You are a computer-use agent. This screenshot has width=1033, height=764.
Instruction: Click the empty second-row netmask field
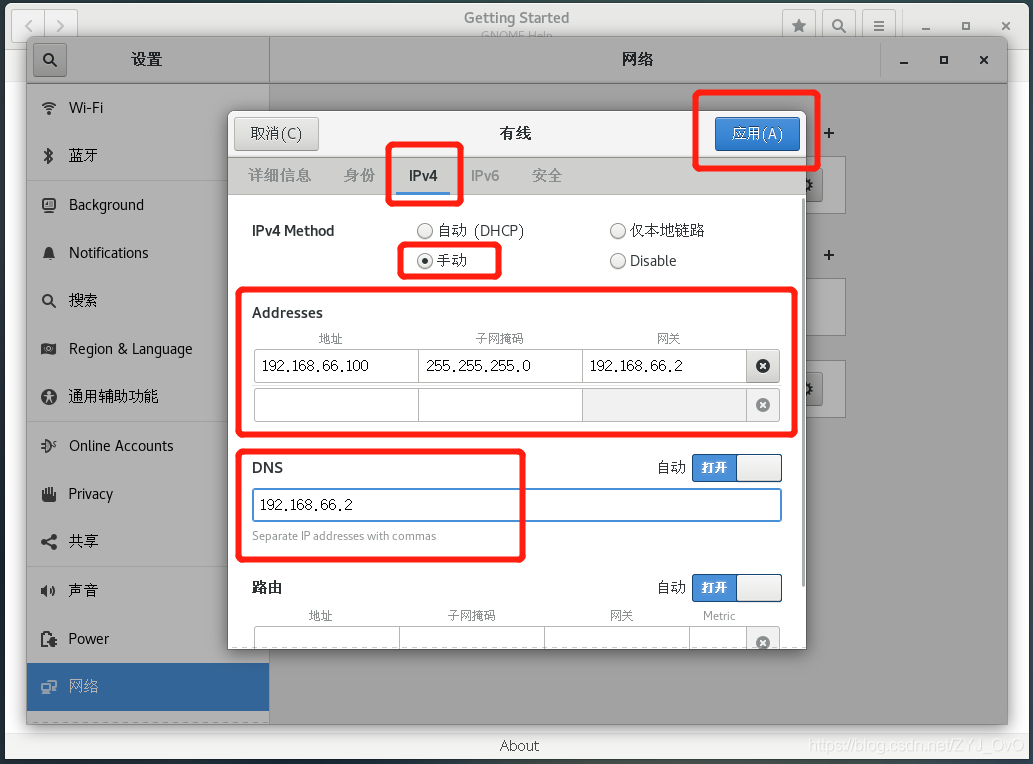500,405
